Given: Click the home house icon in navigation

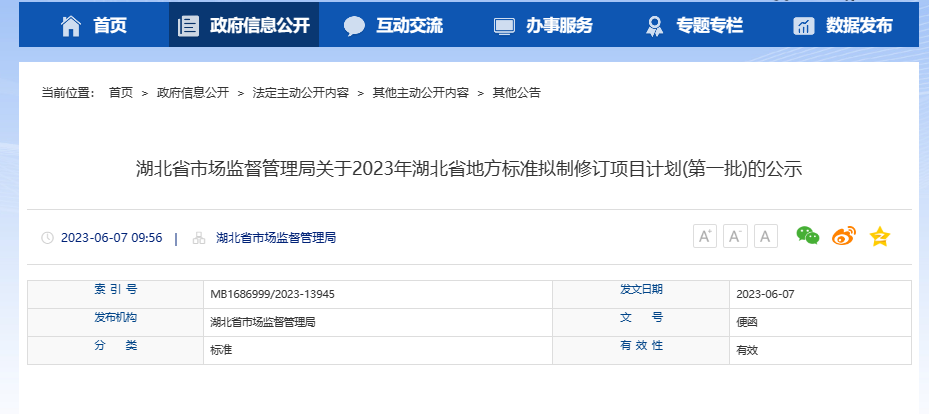Looking at the screenshot, I should pyautogui.click(x=71, y=25).
